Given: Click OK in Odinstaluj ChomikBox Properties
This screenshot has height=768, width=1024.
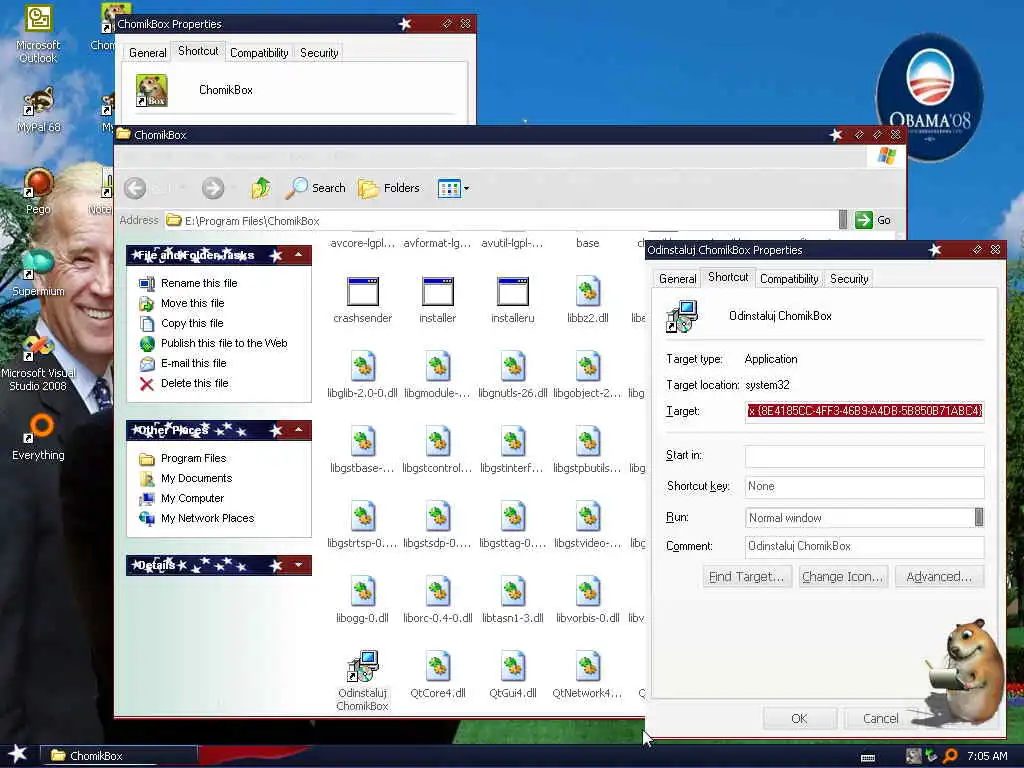Looking at the screenshot, I should (799, 718).
